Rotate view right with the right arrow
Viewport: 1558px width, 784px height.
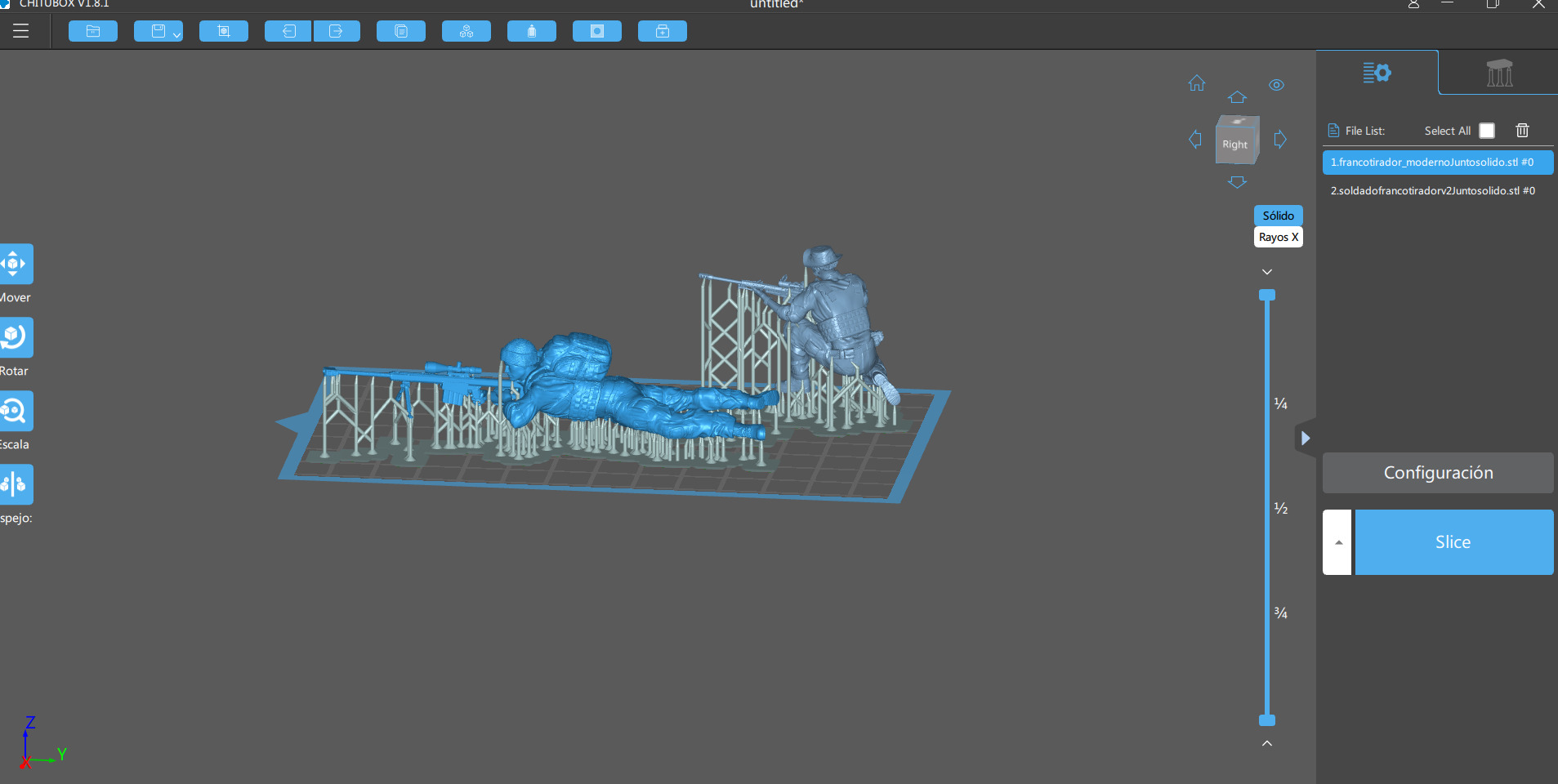pos(1280,139)
